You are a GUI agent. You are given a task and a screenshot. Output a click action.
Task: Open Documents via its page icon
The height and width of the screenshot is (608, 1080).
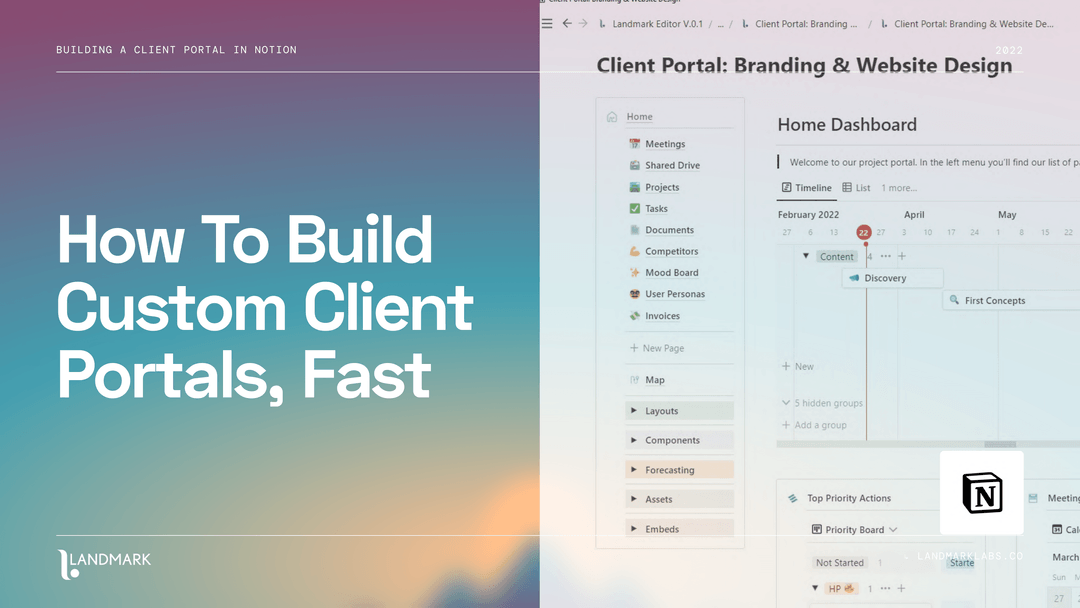tap(634, 229)
